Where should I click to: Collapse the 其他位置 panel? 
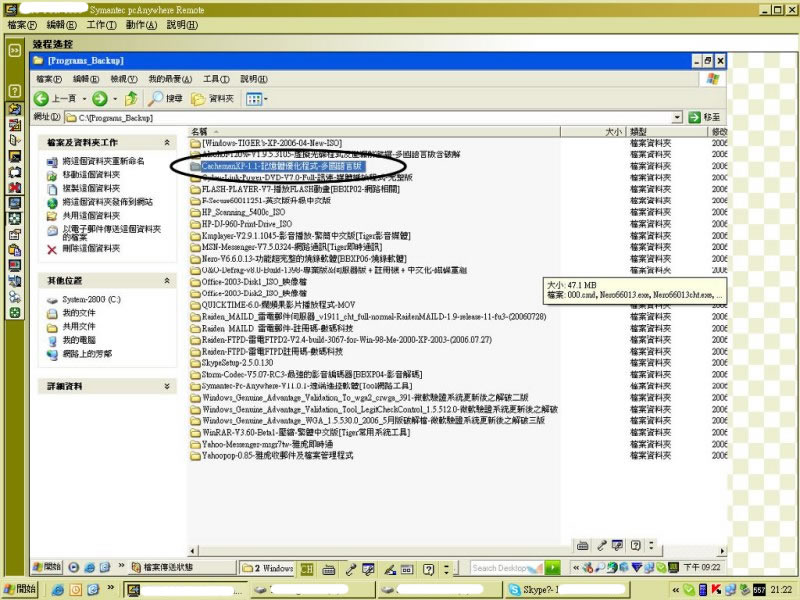pyautogui.click(x=167, y=281)
